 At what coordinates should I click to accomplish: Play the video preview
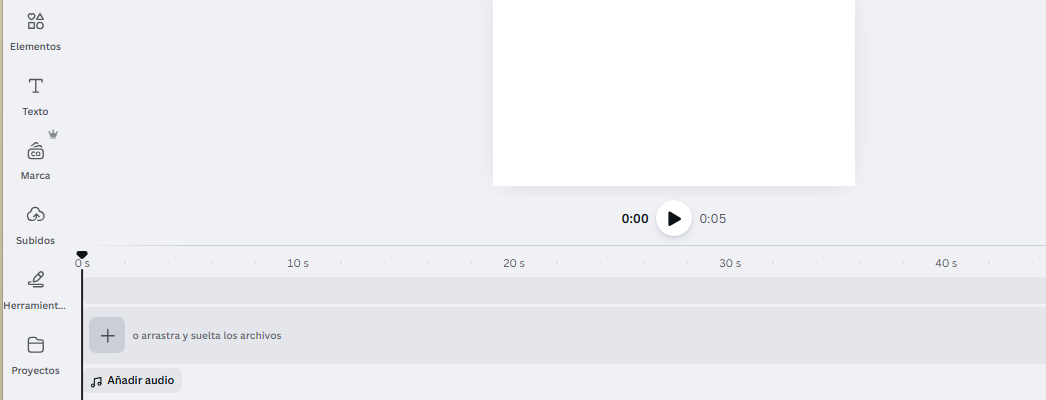(674, 218)
